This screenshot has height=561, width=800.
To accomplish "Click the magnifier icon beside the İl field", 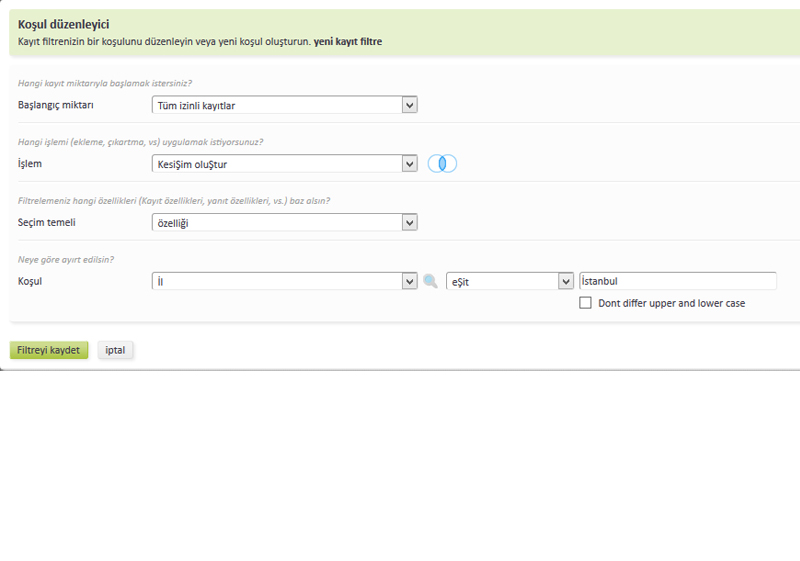I will [x=430, y=282].
